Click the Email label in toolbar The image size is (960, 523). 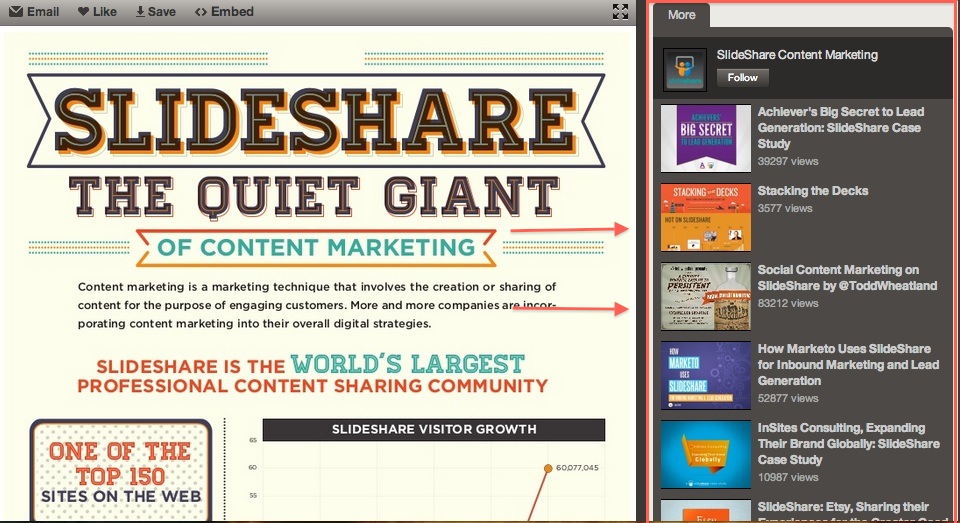(x=43, y=12)
